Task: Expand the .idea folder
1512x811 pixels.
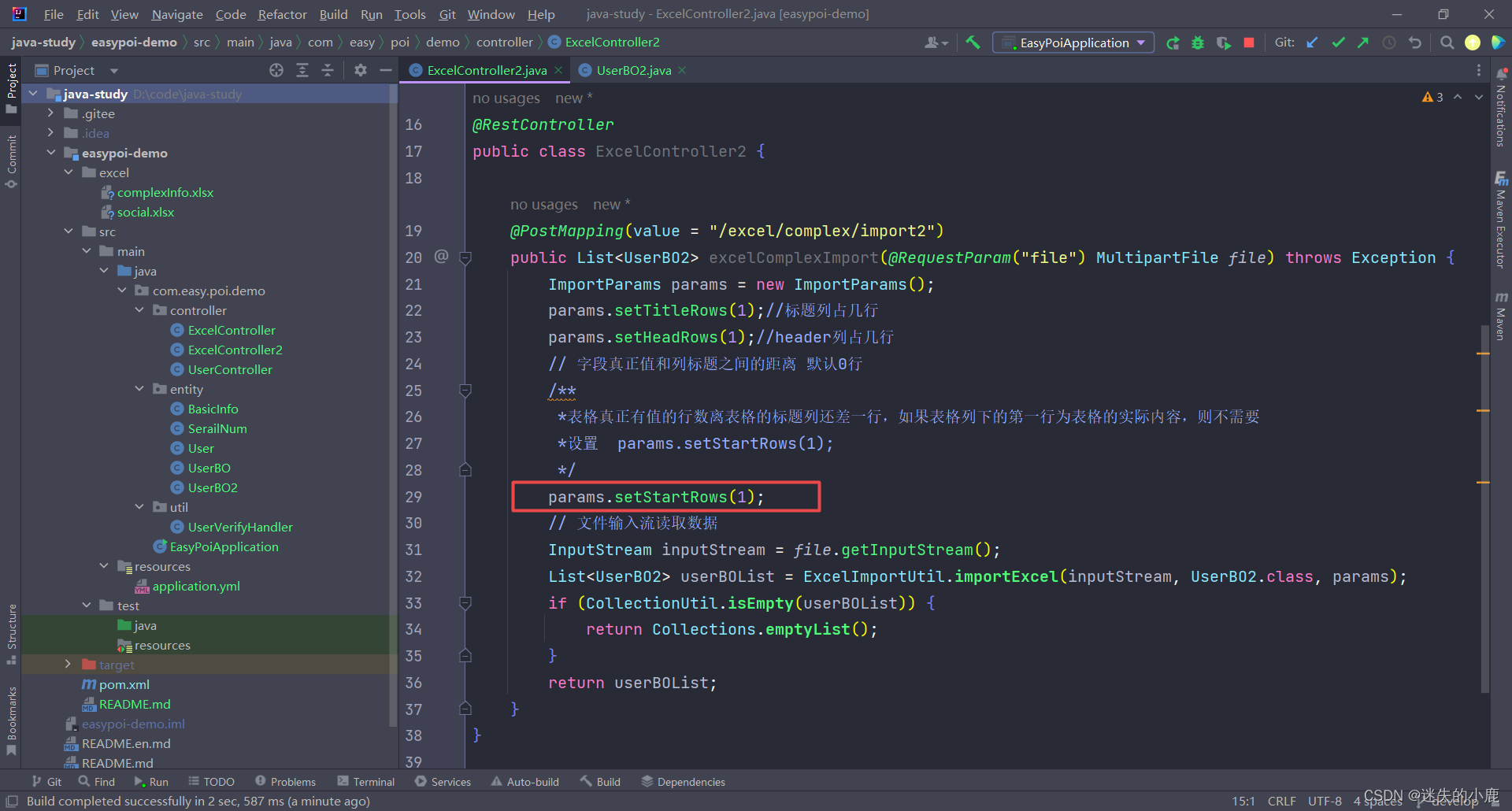Action: tap(50, 133)
